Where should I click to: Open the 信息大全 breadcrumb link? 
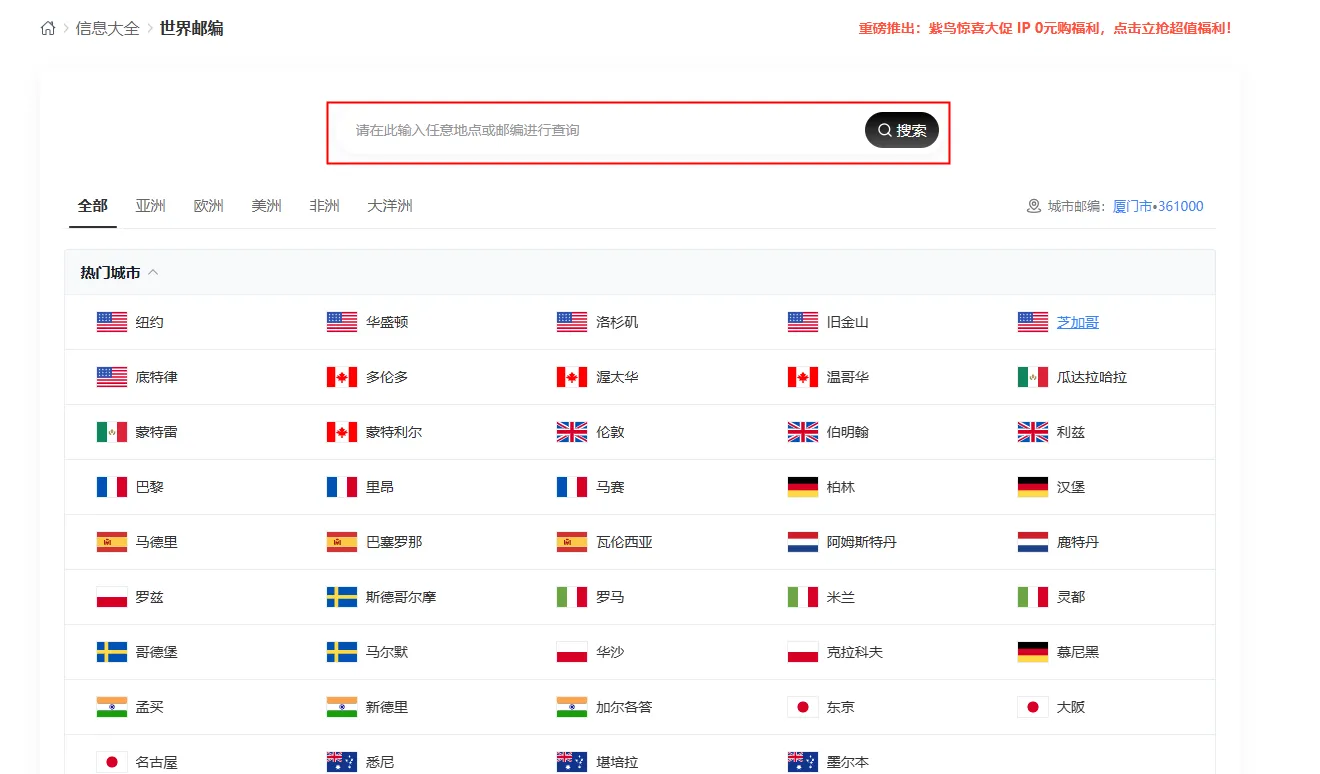[x=108, y=28]
